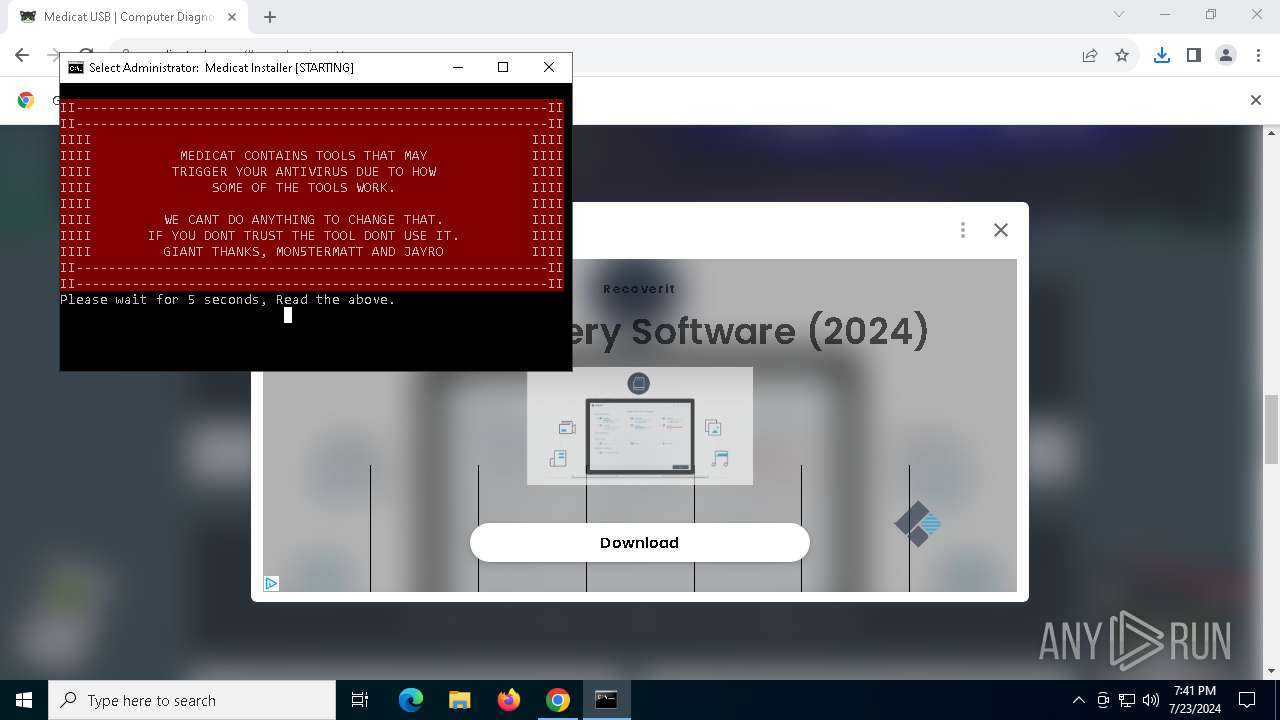This screenshot has width=1280, height=720.
Task: Click the scrollbar down arrow
Action: point(1271,671)
